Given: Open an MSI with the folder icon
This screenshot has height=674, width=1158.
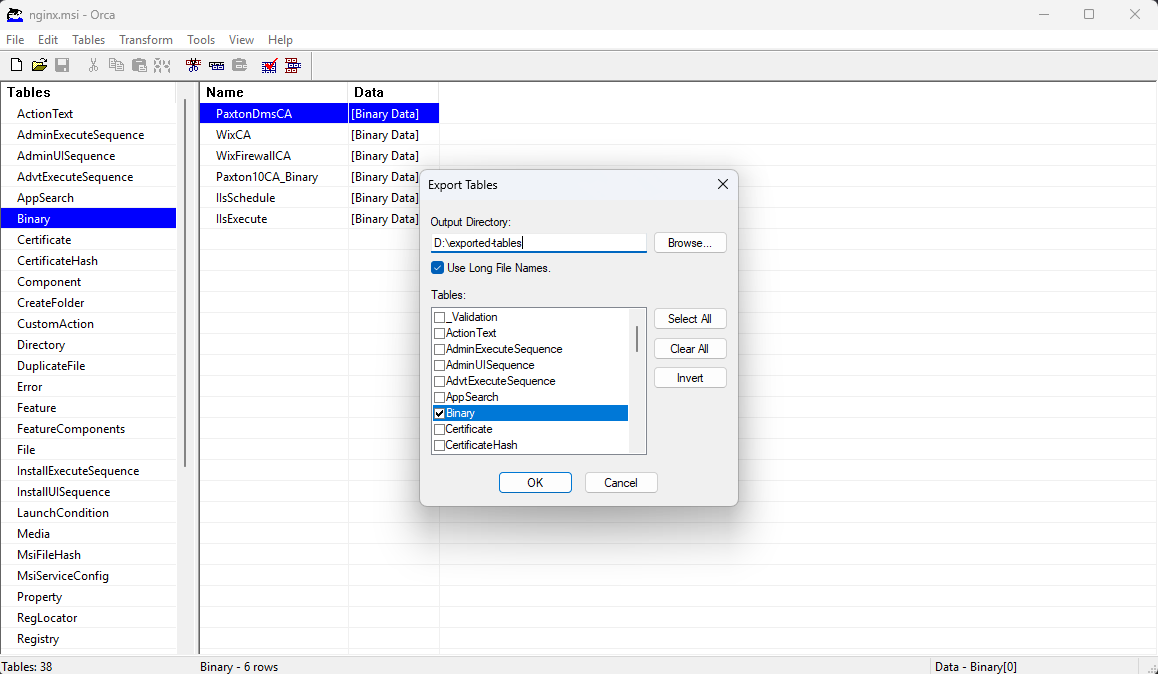Looking at the screenshot, I should [x=40, y=64].
